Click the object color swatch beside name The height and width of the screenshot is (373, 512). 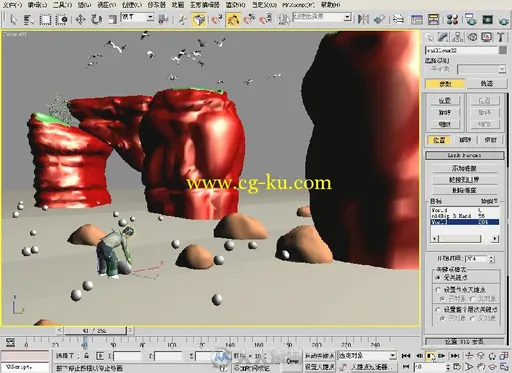pyautogui.click(x=503, y=50)
